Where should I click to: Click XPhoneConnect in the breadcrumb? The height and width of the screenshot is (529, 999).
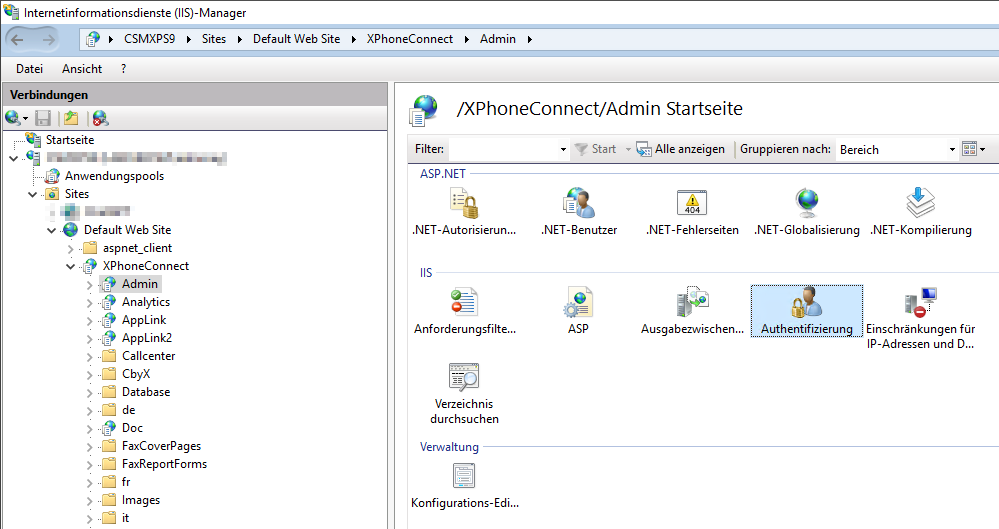click(x=410, y=39)
